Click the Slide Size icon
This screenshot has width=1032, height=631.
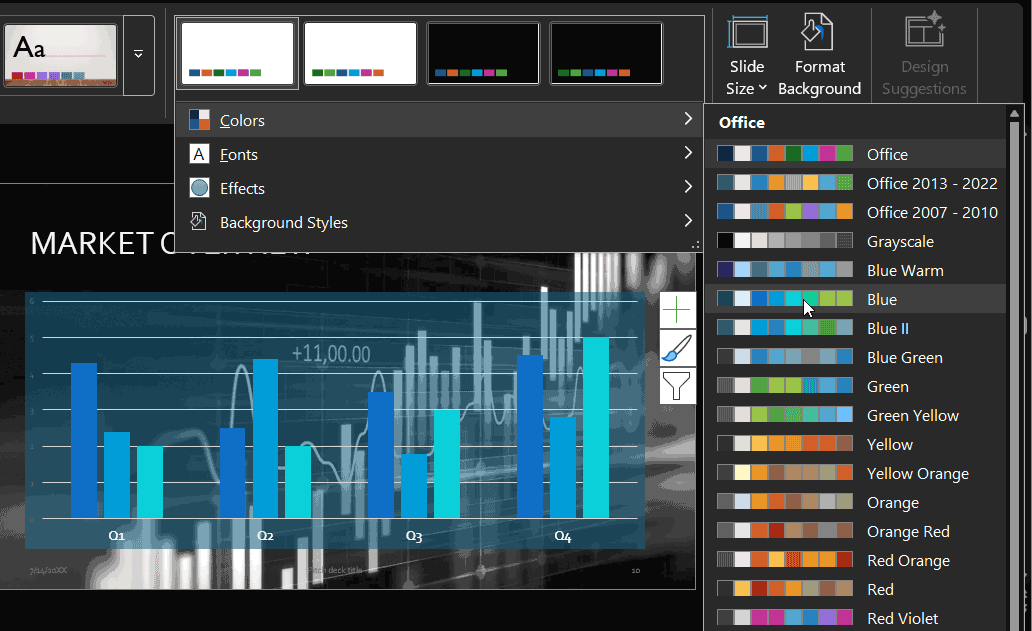tap(746, 32)
